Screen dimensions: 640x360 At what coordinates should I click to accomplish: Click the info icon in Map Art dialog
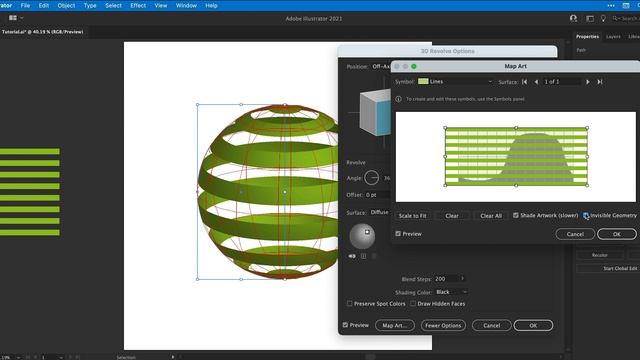click(x=398, y=99)
